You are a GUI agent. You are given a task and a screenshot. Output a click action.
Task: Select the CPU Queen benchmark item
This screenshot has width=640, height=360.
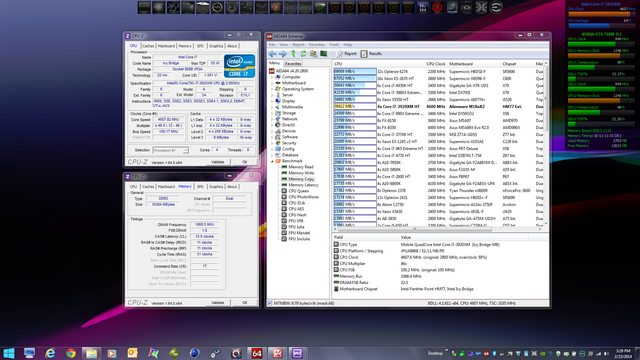coord(296,191)
